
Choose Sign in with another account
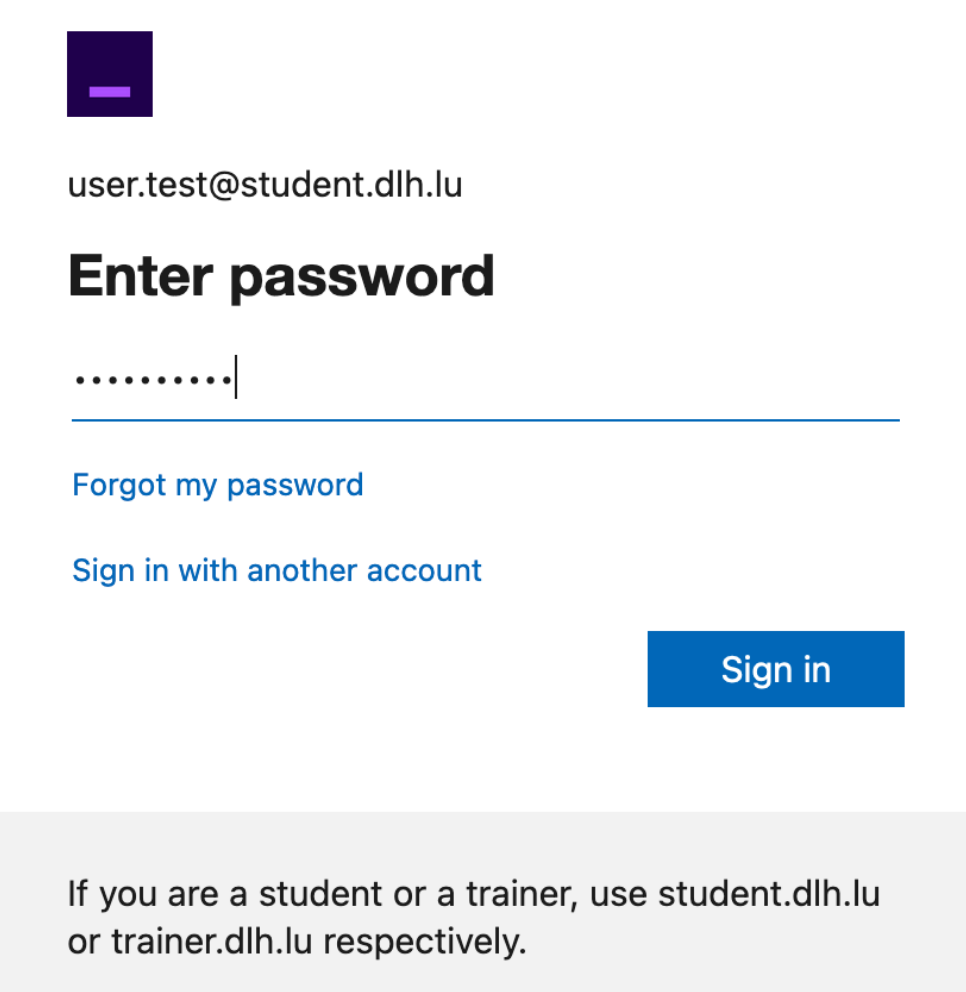click(x=276, y=571)
